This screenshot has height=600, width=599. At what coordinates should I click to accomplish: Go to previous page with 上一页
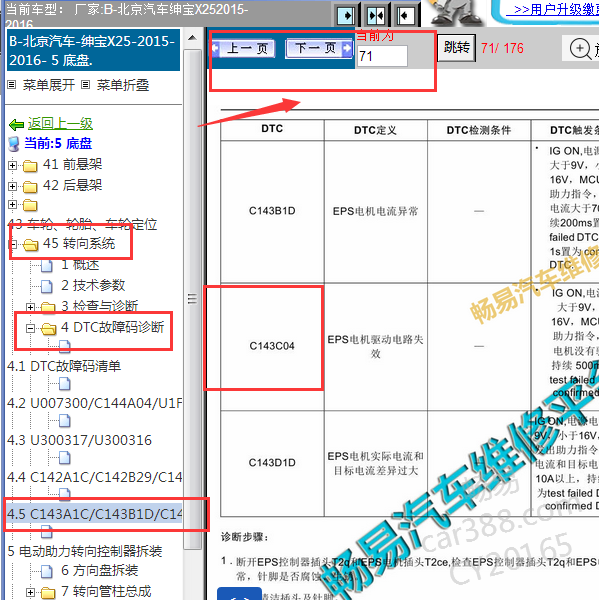244,49
